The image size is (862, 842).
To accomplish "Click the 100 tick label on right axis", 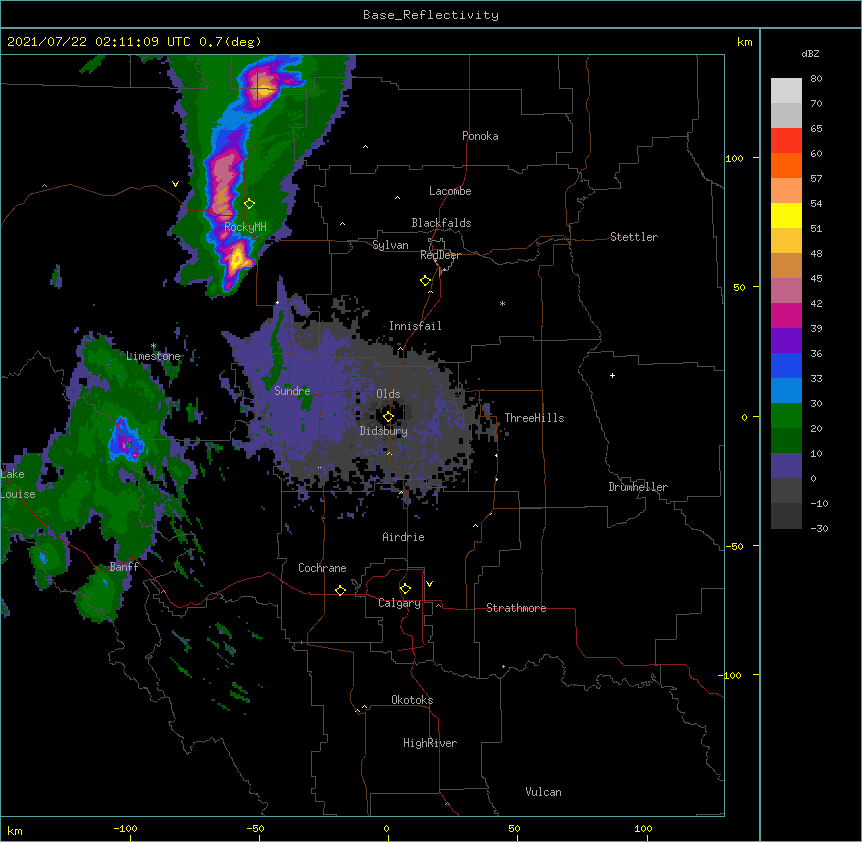I will [734, 158].
